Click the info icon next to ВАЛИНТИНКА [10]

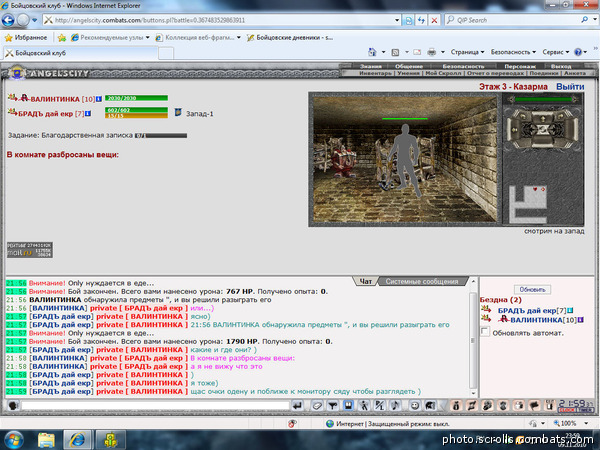[x=99, y=99]
